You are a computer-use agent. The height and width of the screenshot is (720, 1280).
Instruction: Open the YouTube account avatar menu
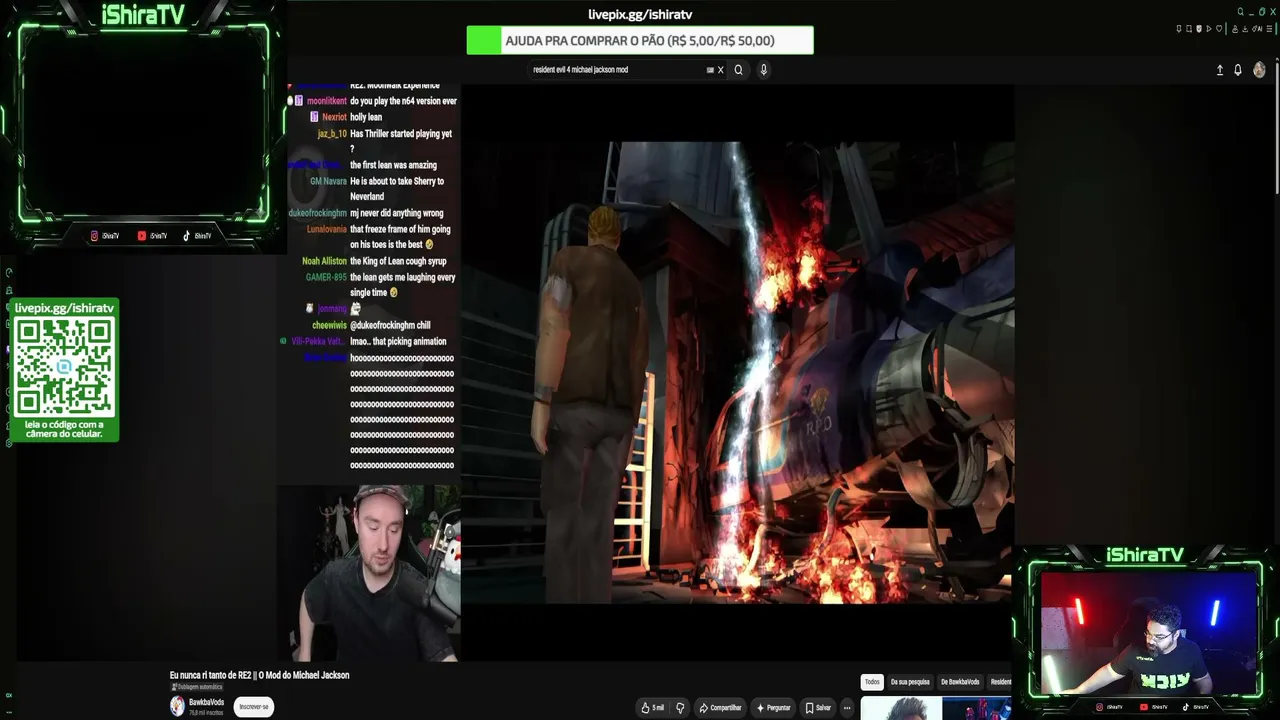[1259, 70]
